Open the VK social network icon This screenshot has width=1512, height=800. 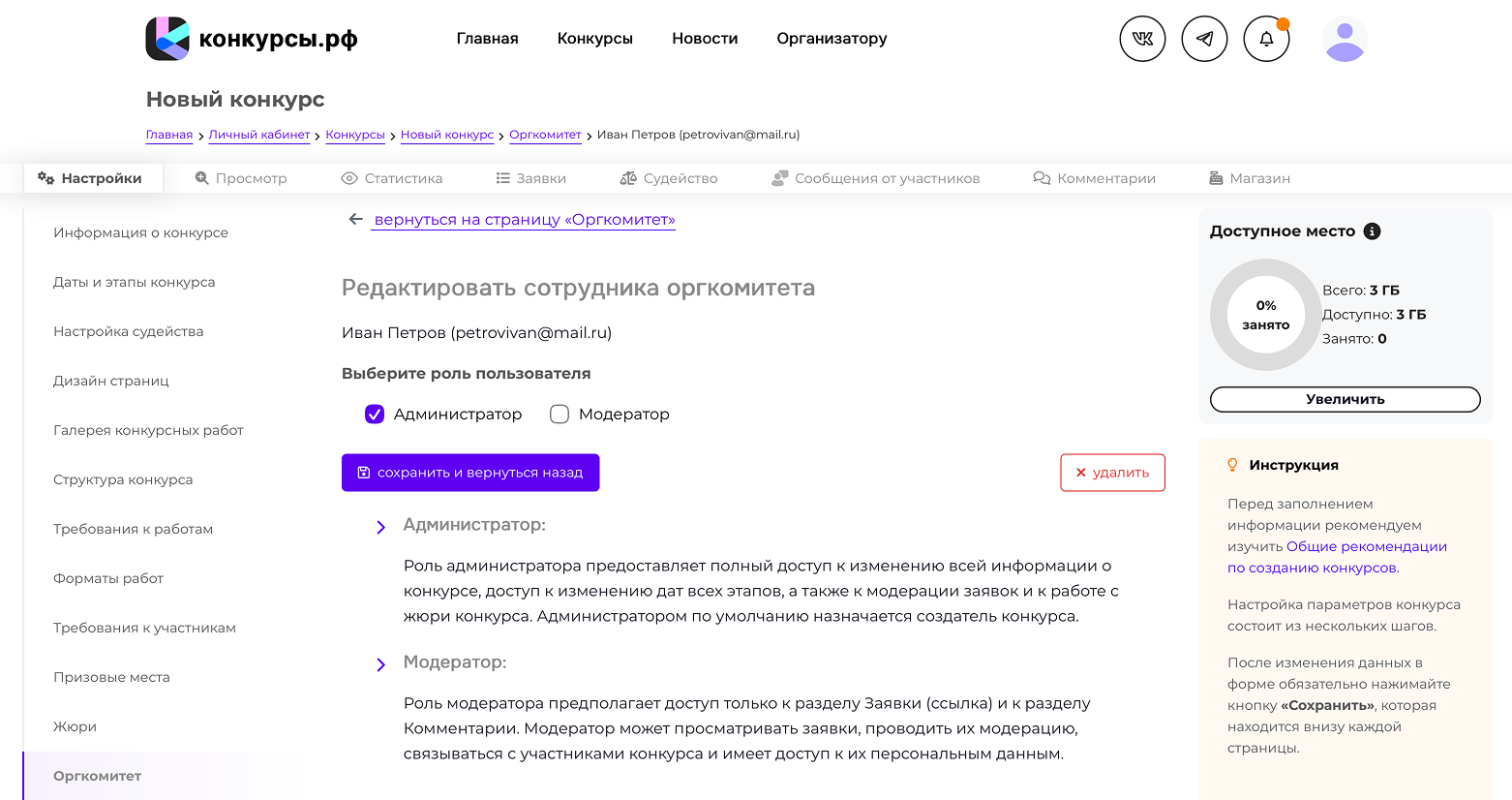click(1142, 39)
